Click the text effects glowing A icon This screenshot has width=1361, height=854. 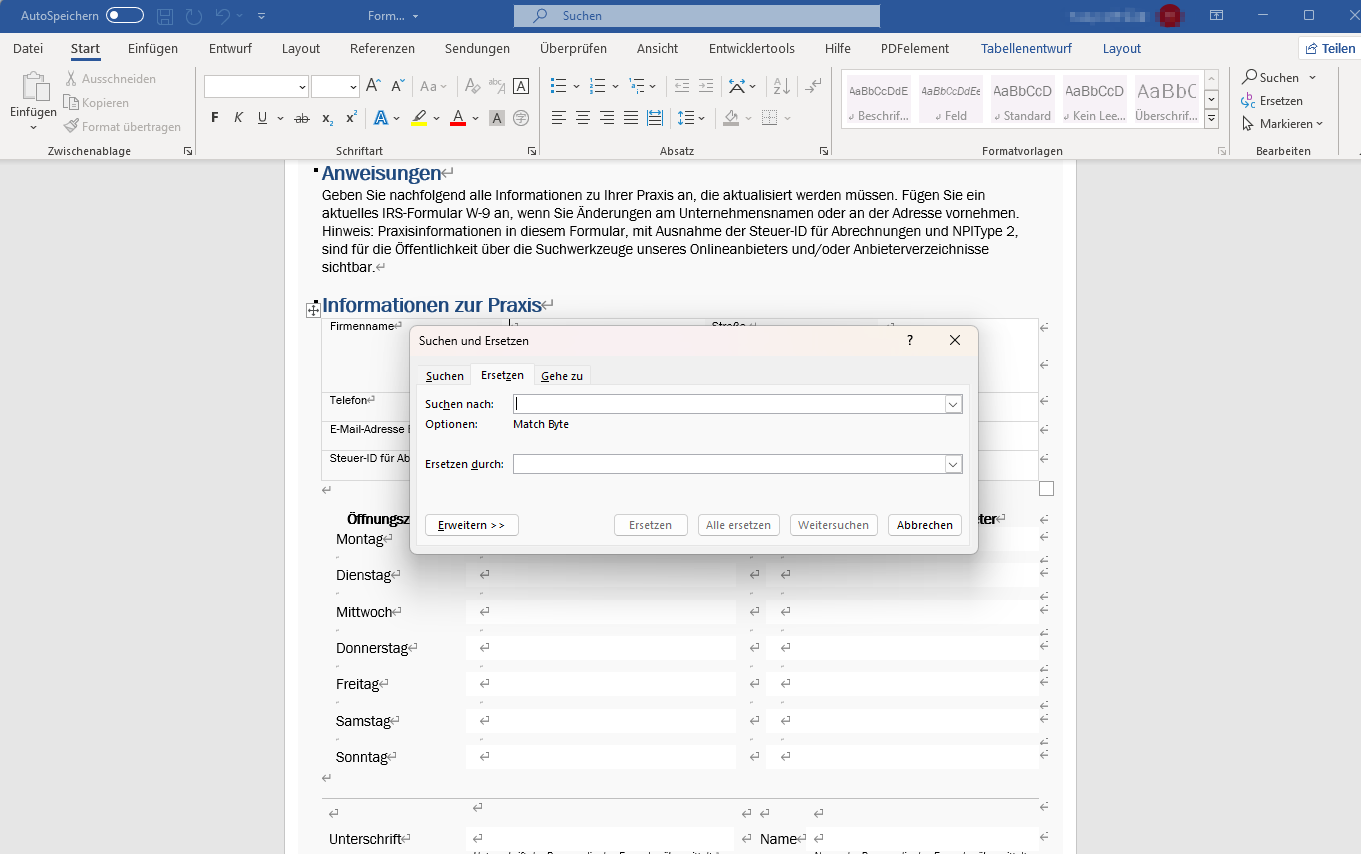click(381, 118)
